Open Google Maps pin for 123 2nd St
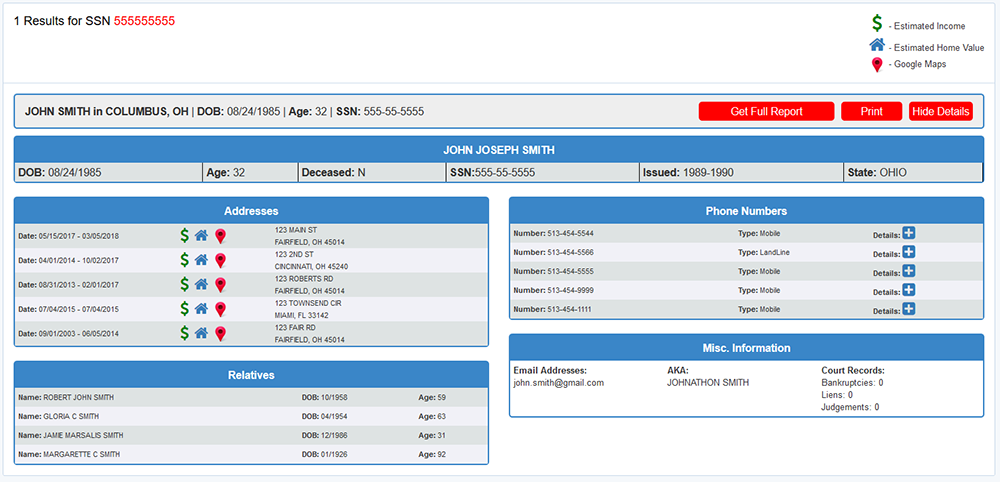1000x482 pixels. tap(220, 261)
